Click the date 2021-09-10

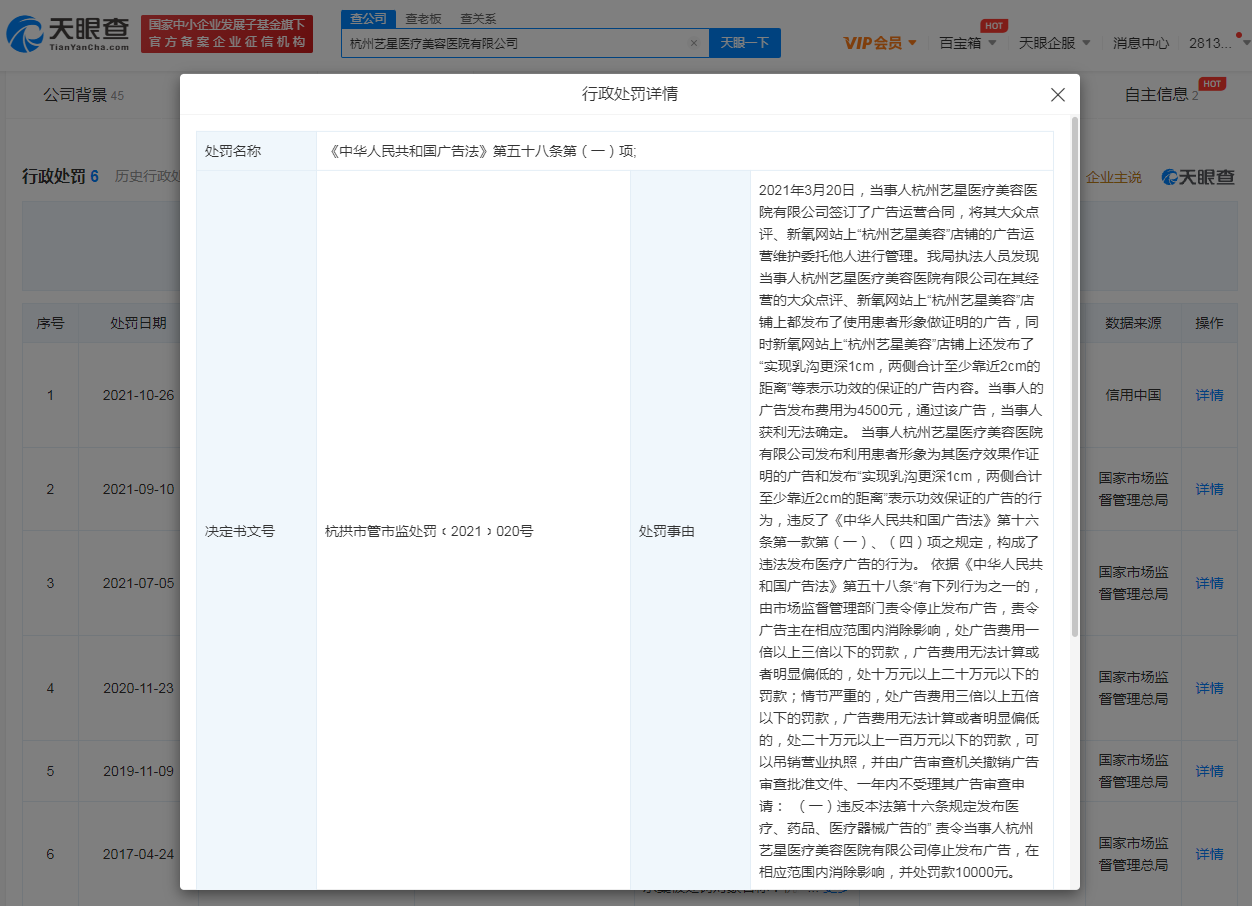138,489
